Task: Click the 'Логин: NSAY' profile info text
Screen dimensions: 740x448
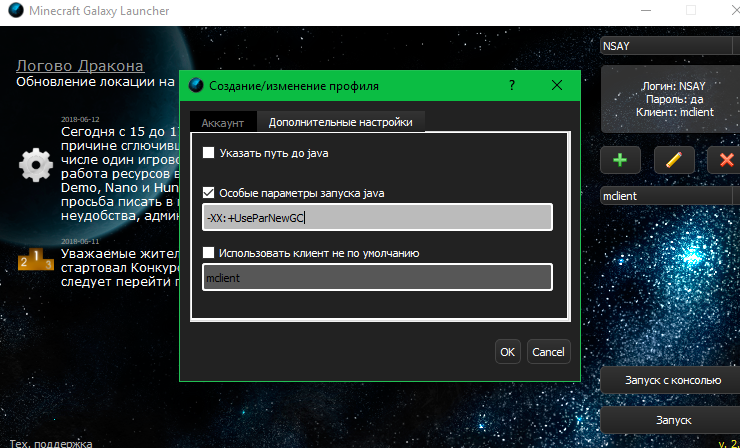Action: [673, 86]
